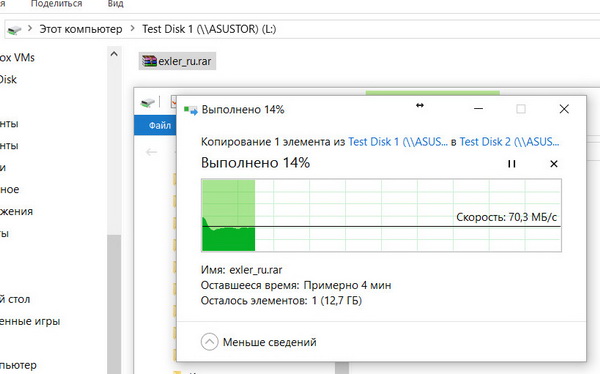Open the Test Disk 2 destination link

point(509,142)
